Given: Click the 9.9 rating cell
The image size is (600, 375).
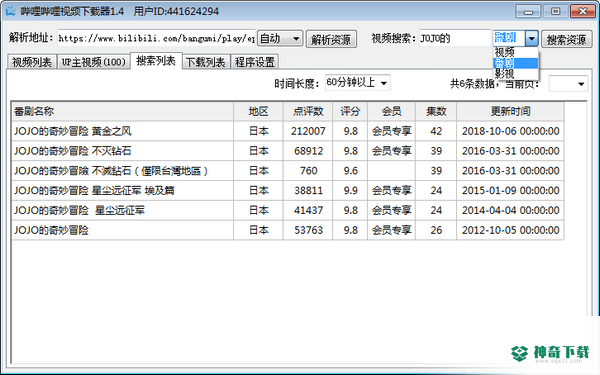Looking at the screenshot, I should (x=351, y=191).
